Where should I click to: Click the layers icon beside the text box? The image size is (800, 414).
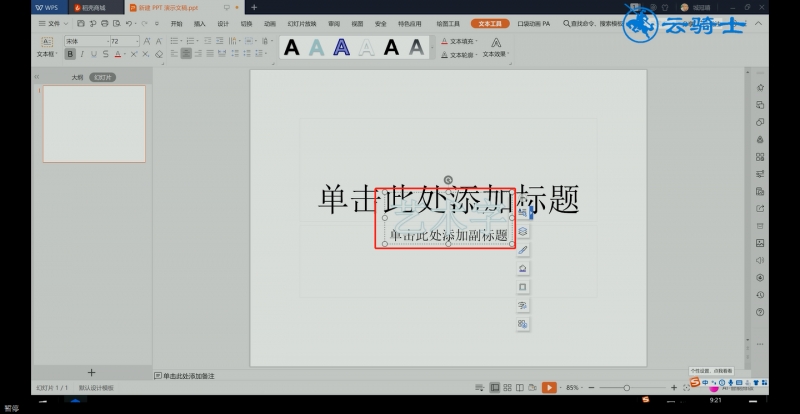(522, 231)
